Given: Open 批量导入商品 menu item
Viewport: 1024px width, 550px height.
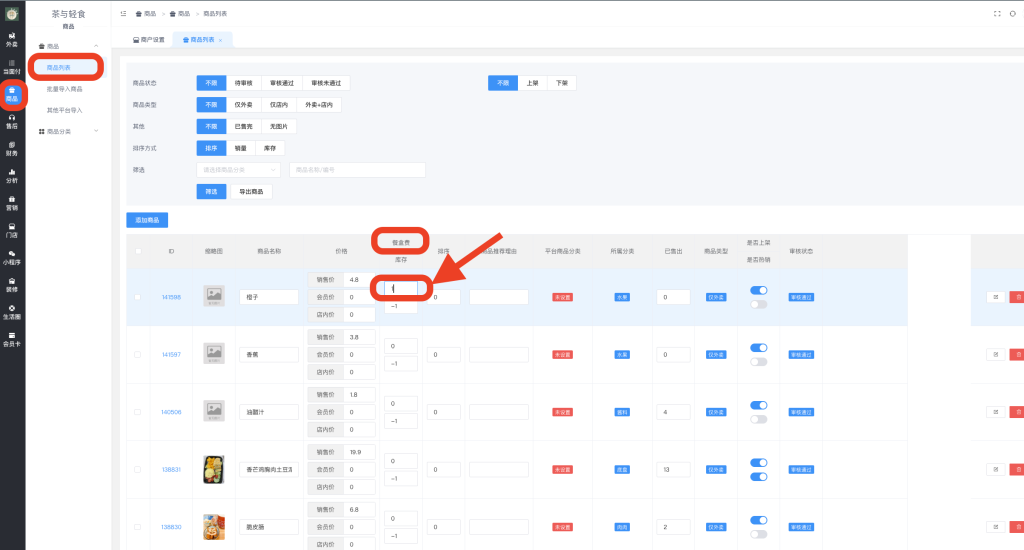Looking at the screenshot, I should click(x=64, y=89).
